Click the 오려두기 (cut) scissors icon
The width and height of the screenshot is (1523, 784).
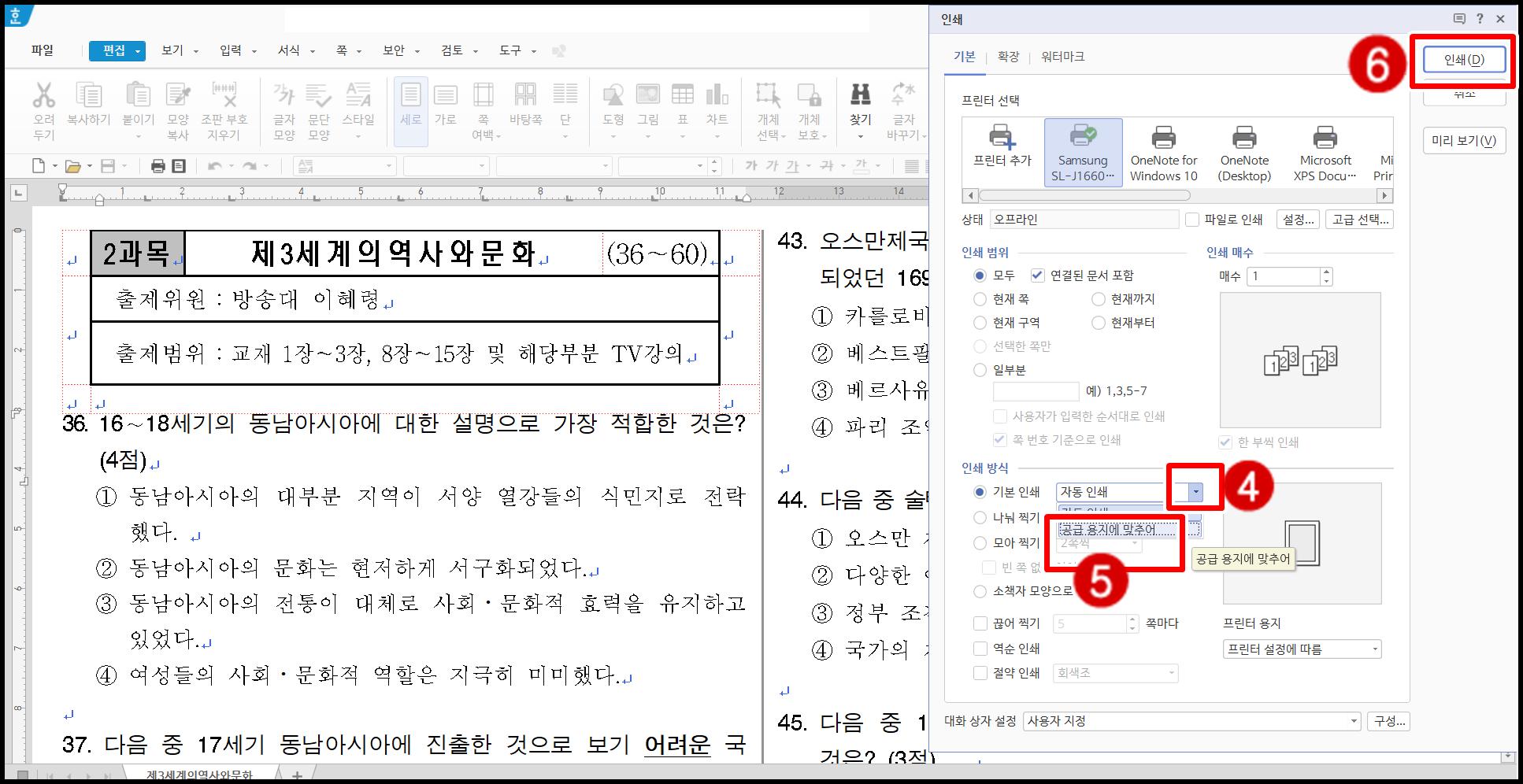point(44,95)
